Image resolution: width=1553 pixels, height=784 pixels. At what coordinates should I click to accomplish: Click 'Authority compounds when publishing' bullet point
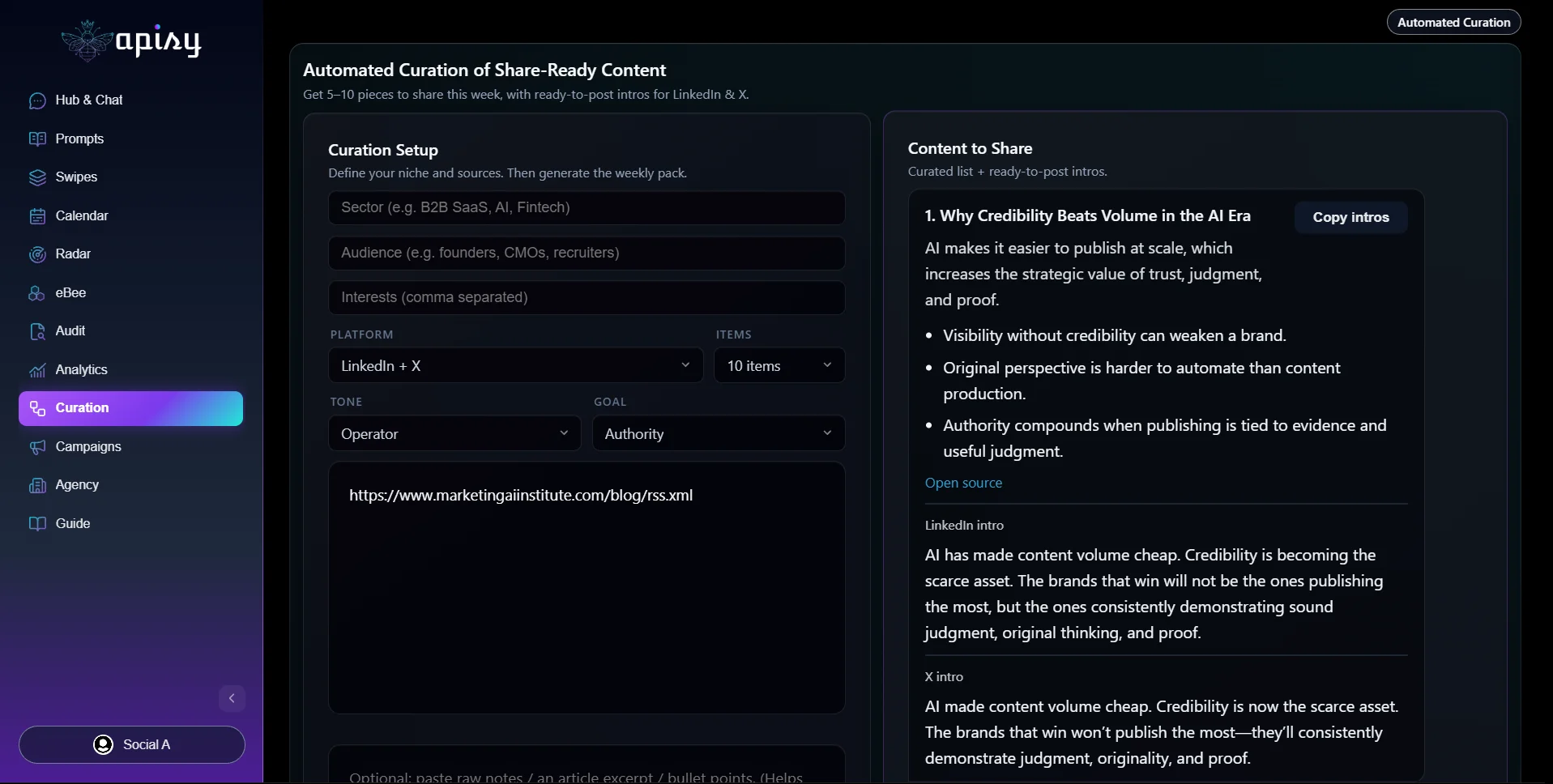pyautogui.click(x=1164, y=438)
